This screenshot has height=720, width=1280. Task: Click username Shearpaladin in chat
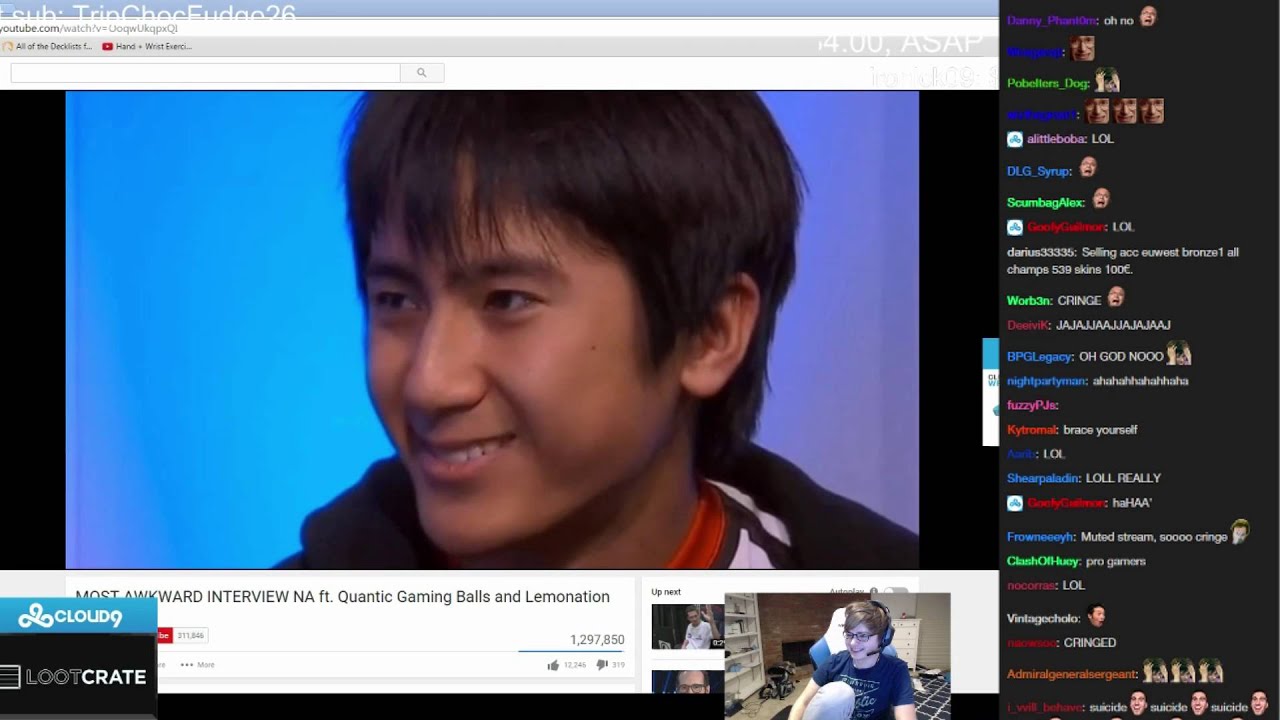tap(1043, 478)
